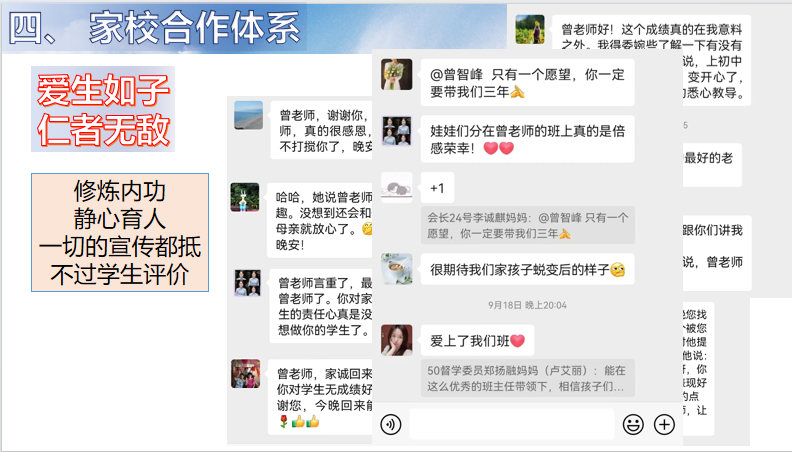Click bouquet avatar beside @曾智峰 message
The height and width of the screenshot is (452, 792).
click(397, 74)
